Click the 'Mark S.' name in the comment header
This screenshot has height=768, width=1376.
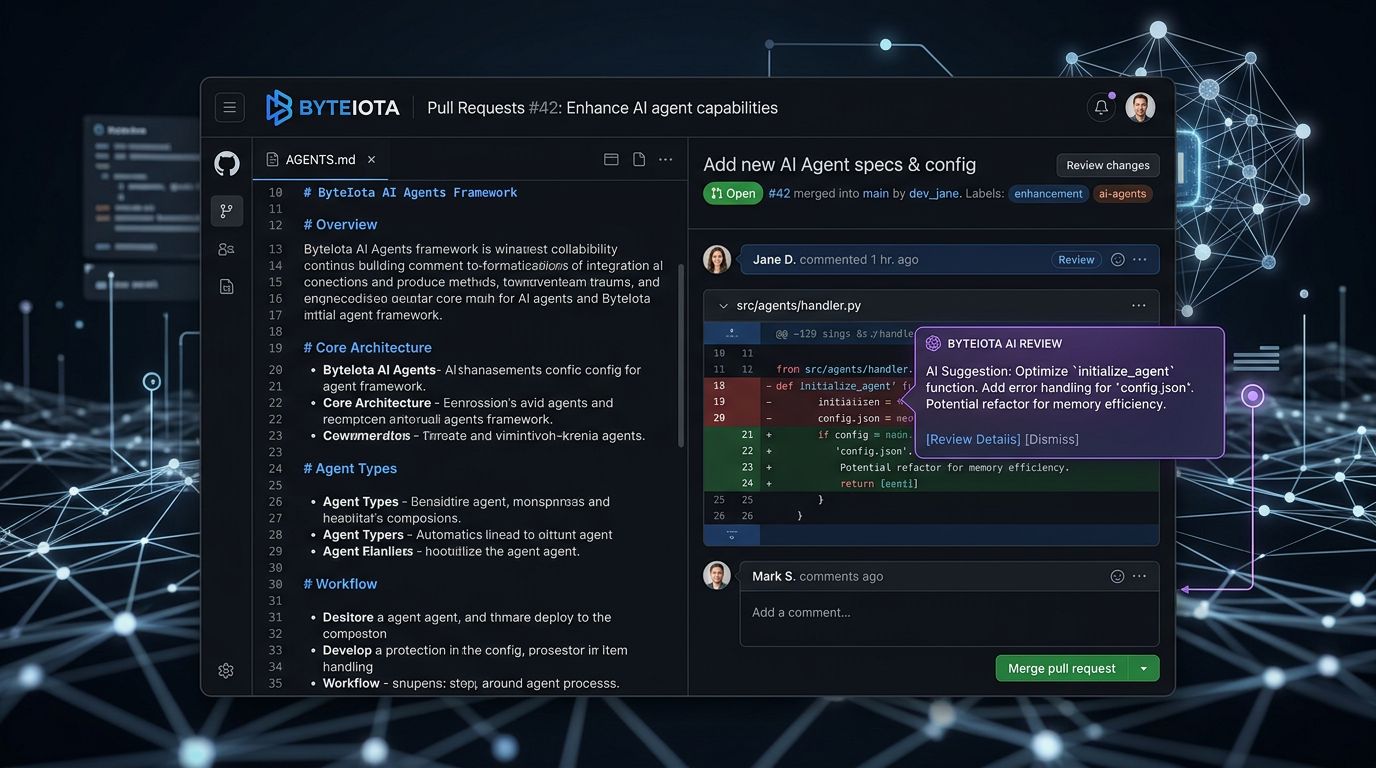pos(773,576)
